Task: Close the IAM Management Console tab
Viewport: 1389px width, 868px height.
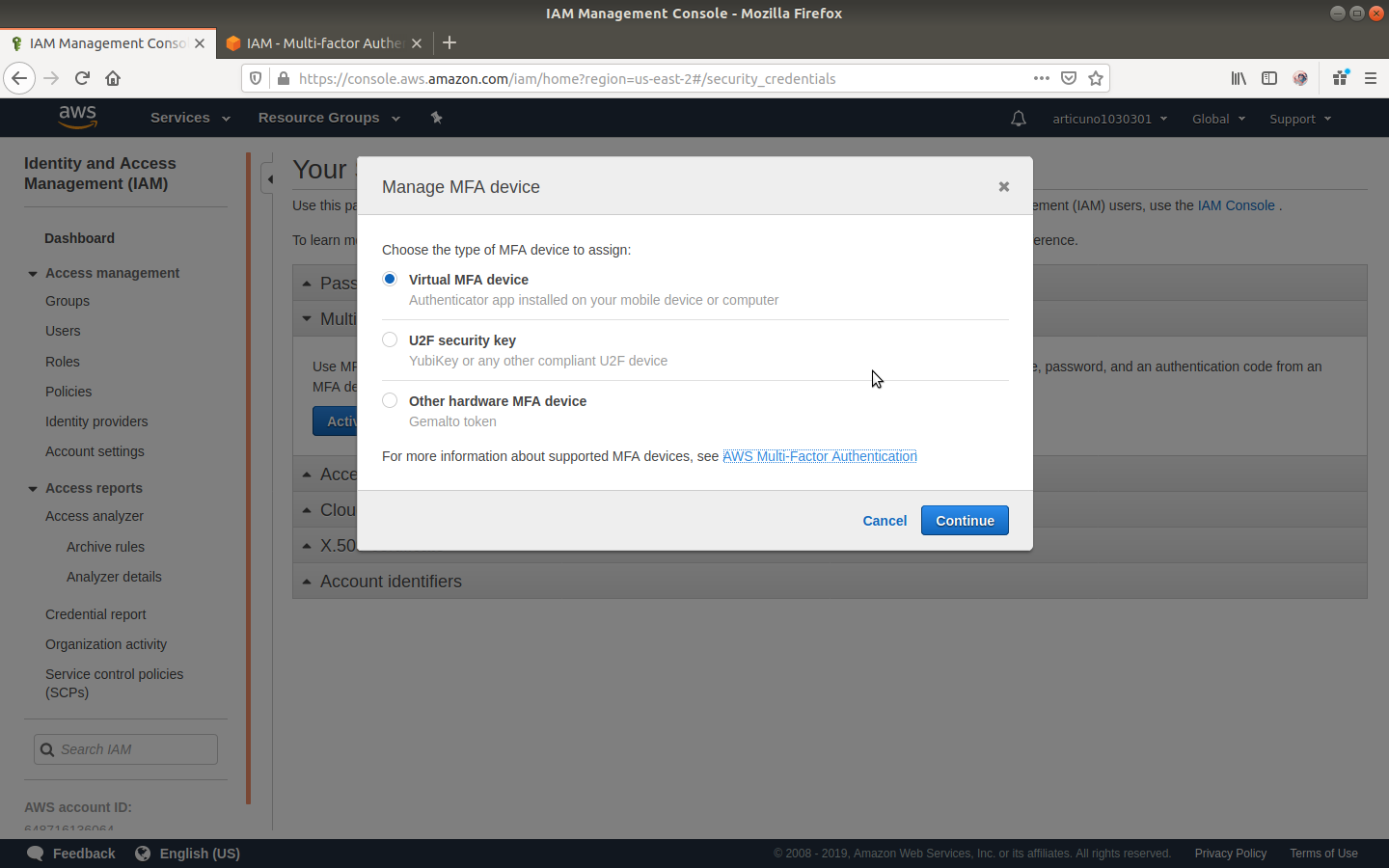Action: point(200,43)
